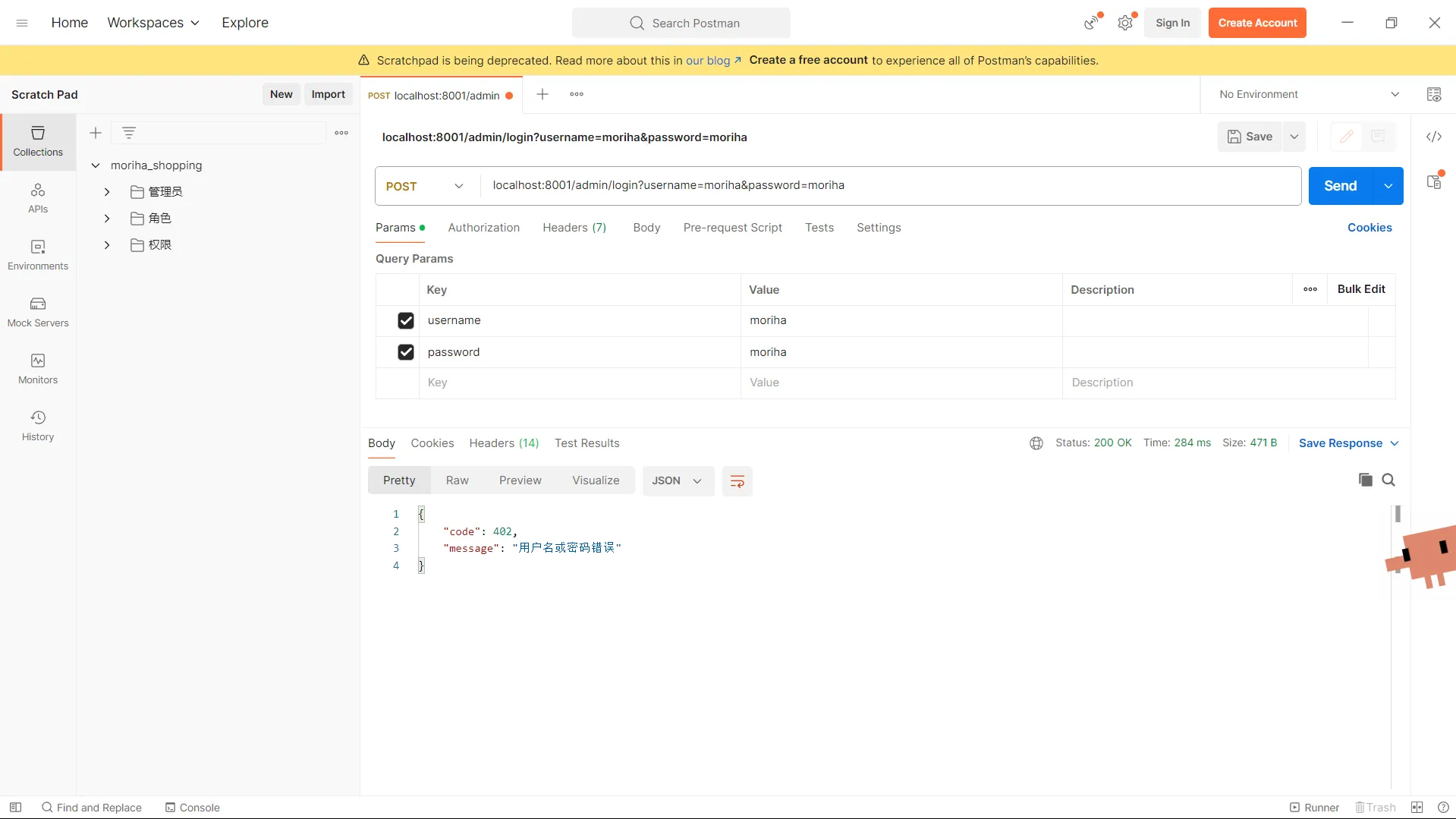Image resolution: width=1456 pixels, height=819 pixels.
Task: Open the our blog link
Action: [x=713, y=61]
